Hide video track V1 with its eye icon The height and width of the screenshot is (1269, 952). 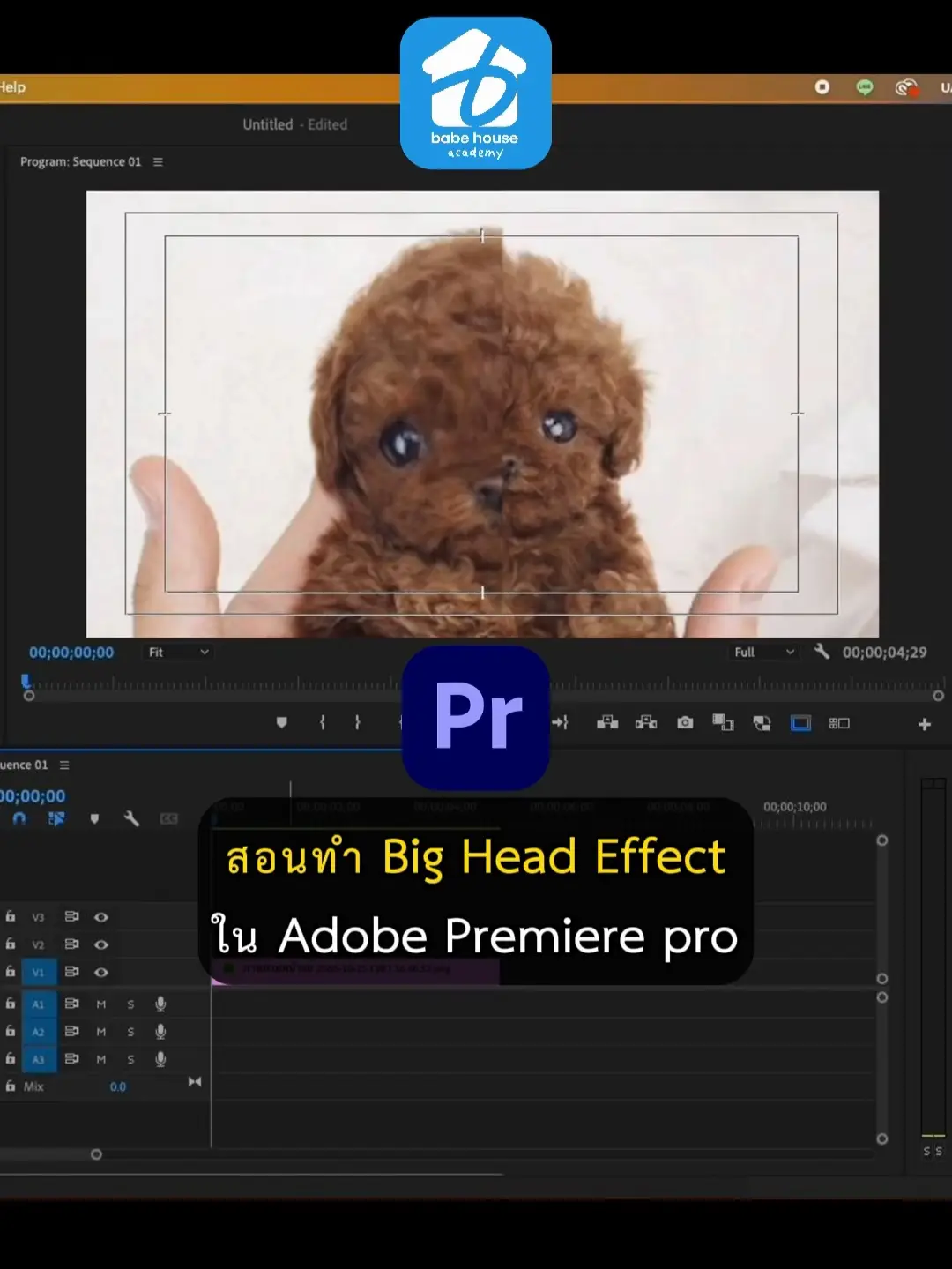[x=102, y=972]
